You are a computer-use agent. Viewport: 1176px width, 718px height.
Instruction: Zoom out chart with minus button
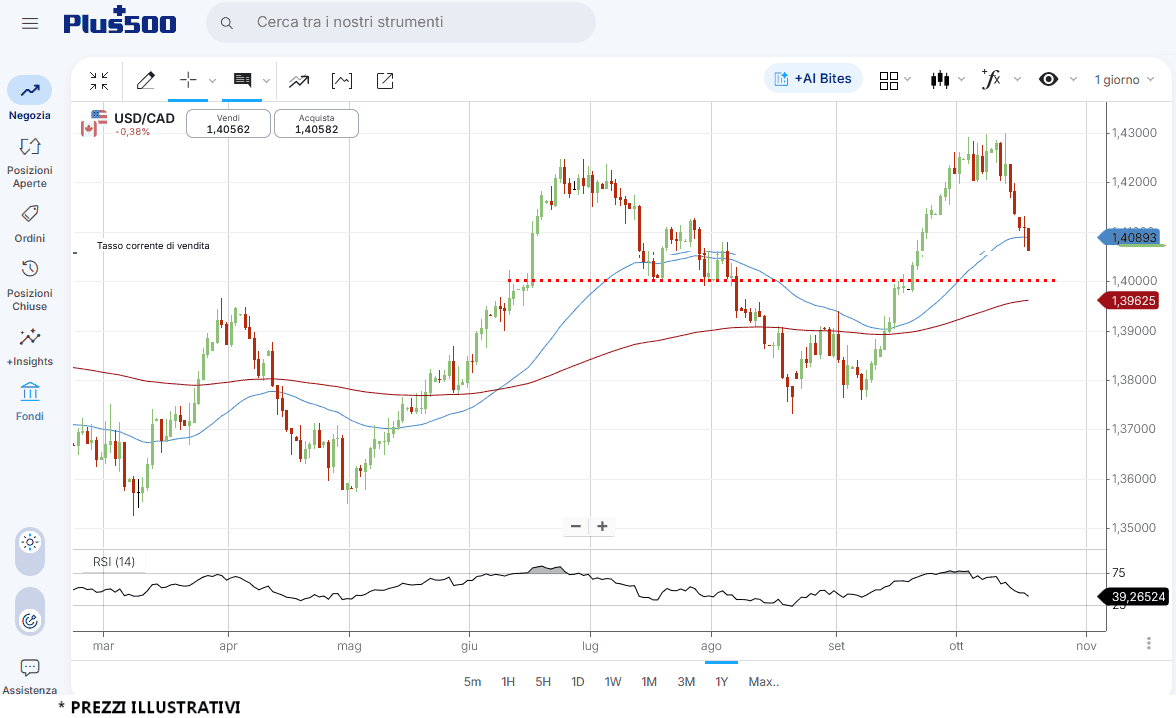[x=576, y=526]
